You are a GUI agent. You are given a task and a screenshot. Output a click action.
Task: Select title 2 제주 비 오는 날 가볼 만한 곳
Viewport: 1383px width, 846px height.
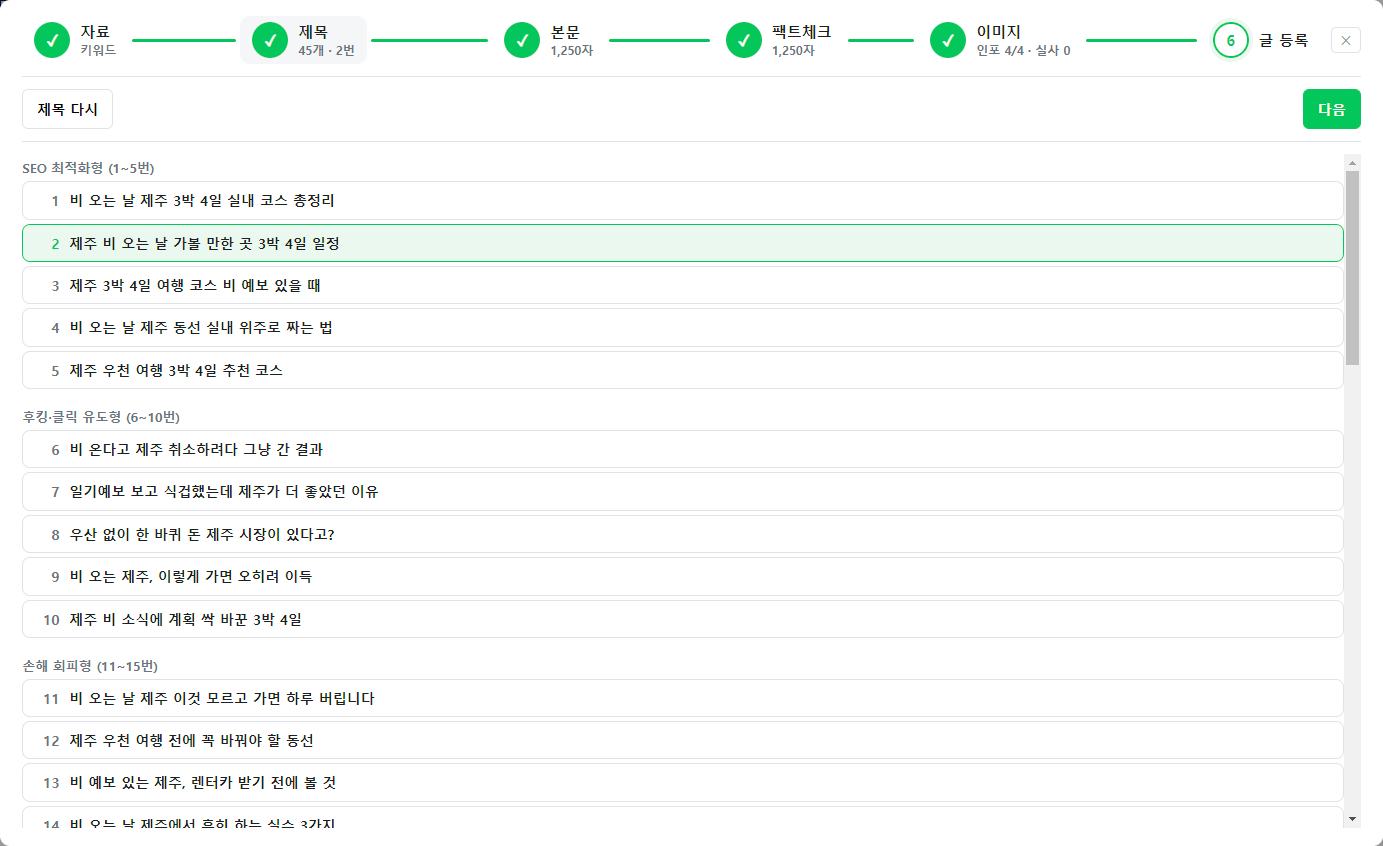tap(682, 243)
